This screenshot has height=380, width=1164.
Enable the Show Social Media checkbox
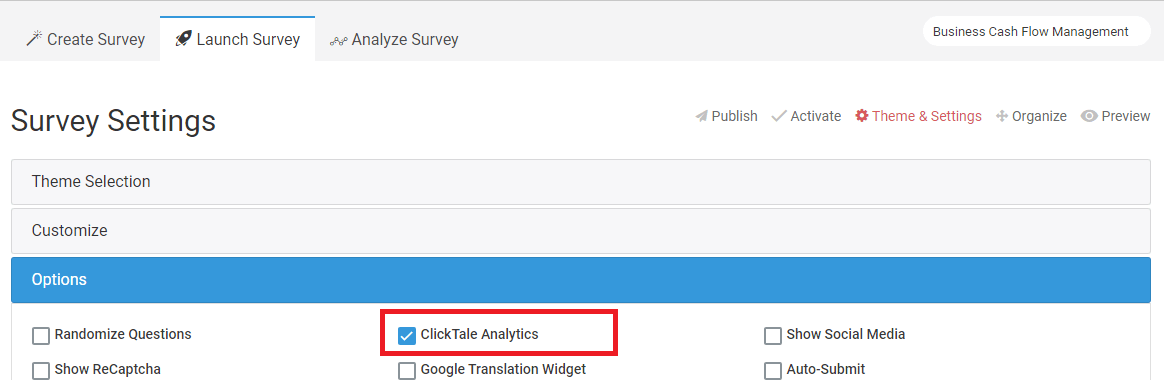coord(773,335)
